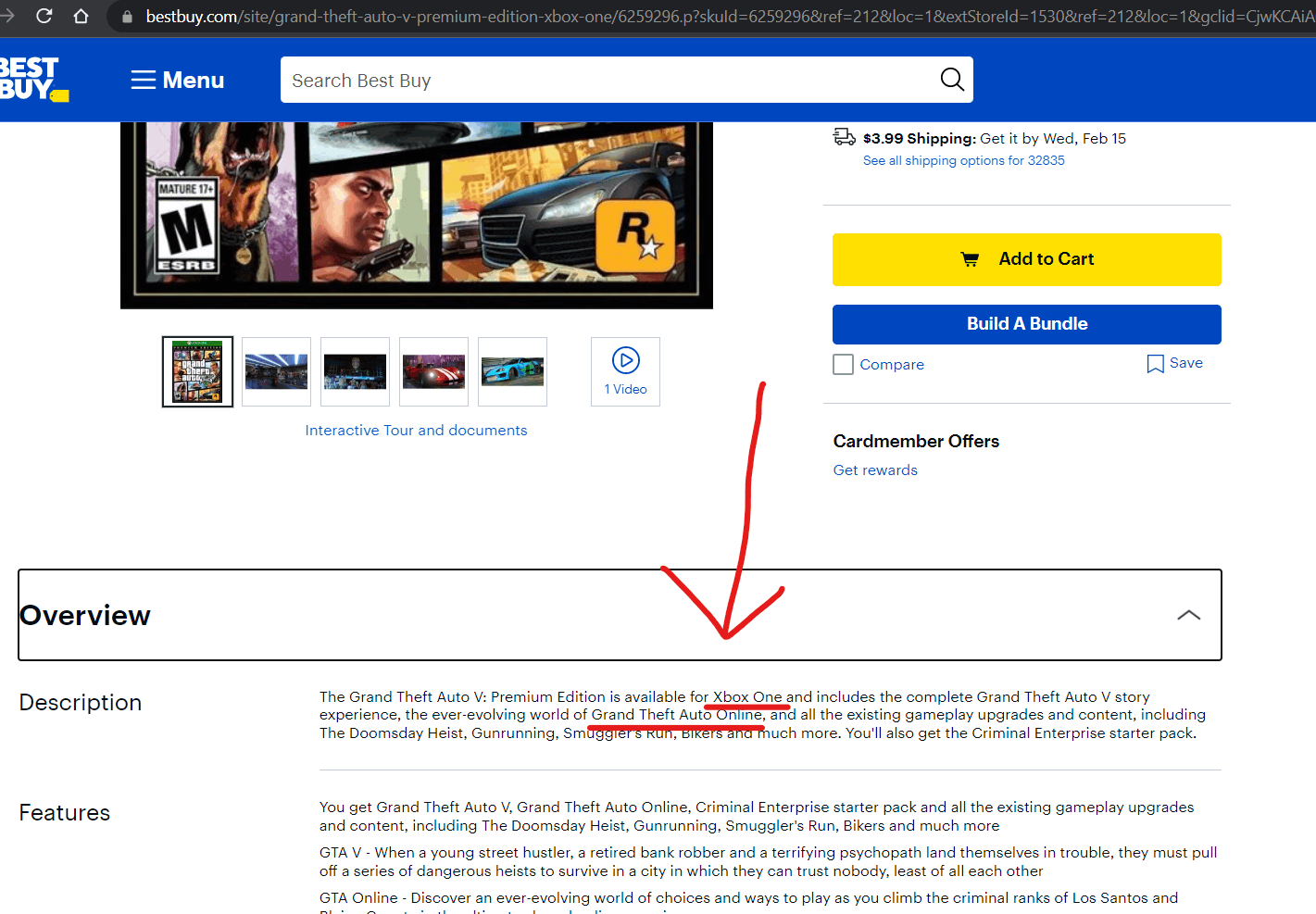Open Get rewards link

(x=875, y=470)
